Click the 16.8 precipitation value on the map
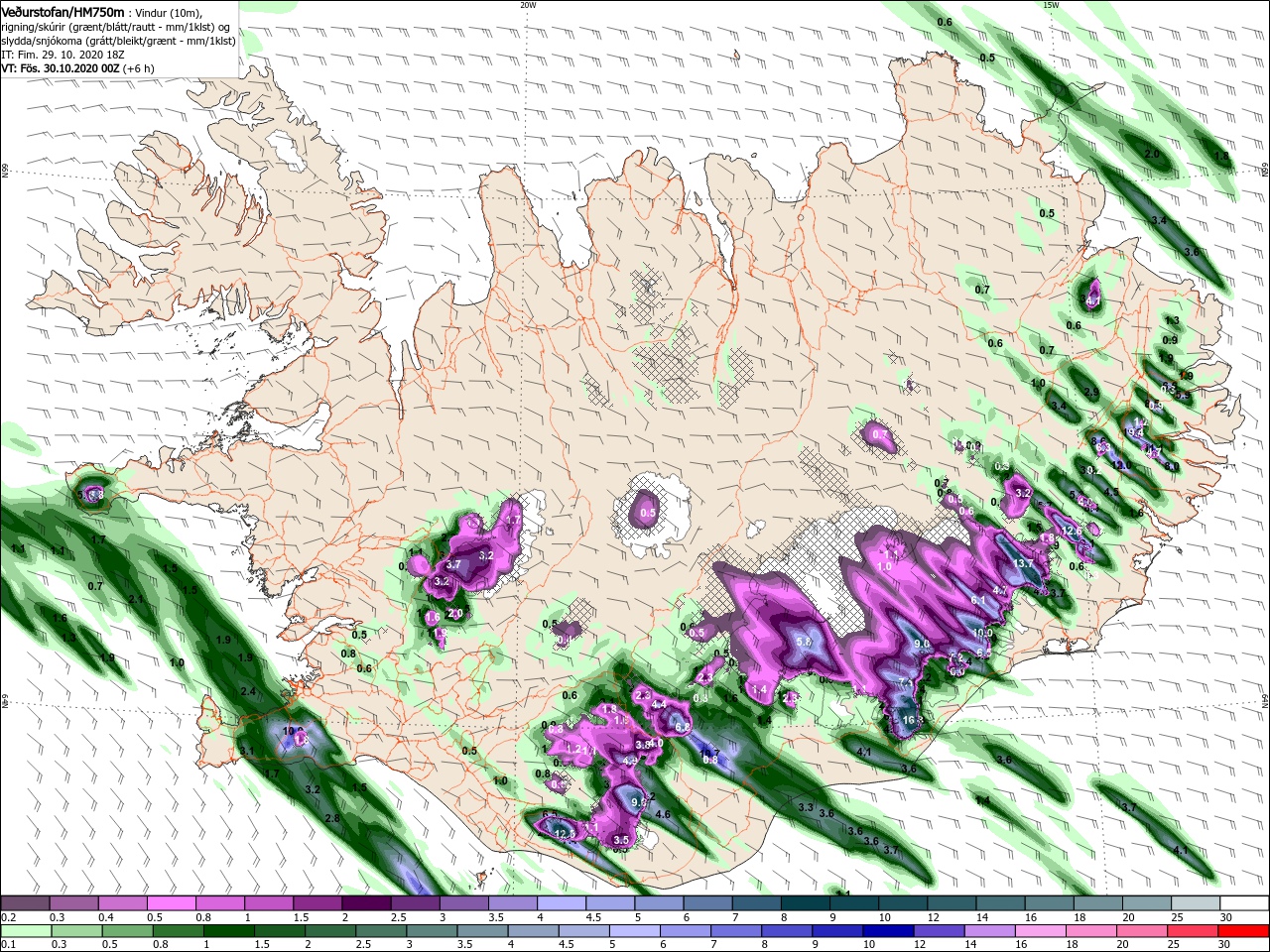 click(913, 720)
